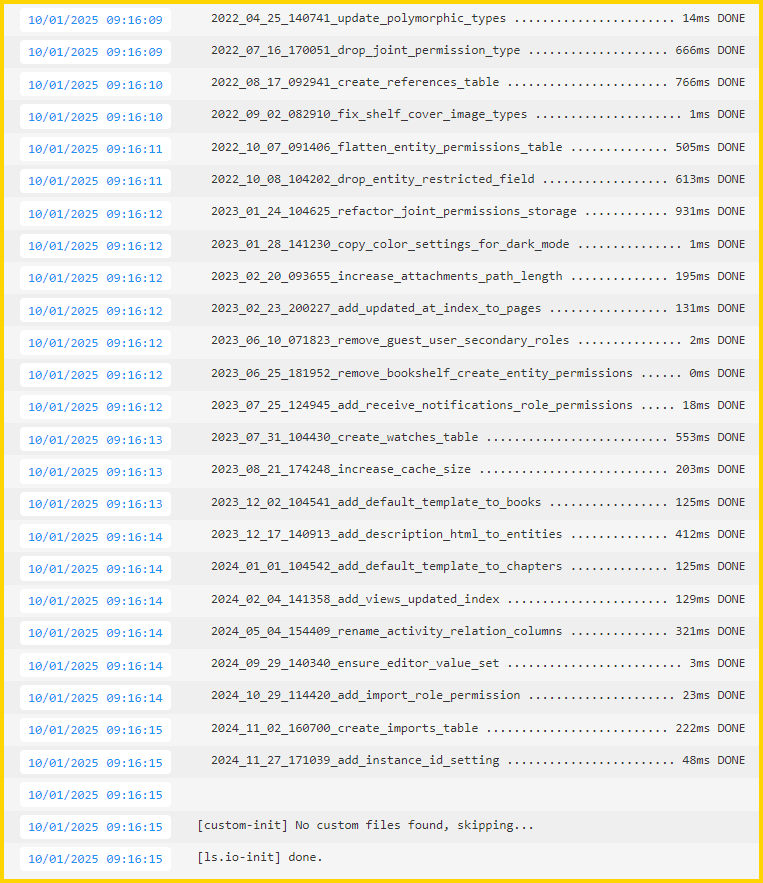Click timestamp beside copy_color_settings_for_dark_mode line
The width and height of the screenshot is (763, 883).
[x=95, y=246]
